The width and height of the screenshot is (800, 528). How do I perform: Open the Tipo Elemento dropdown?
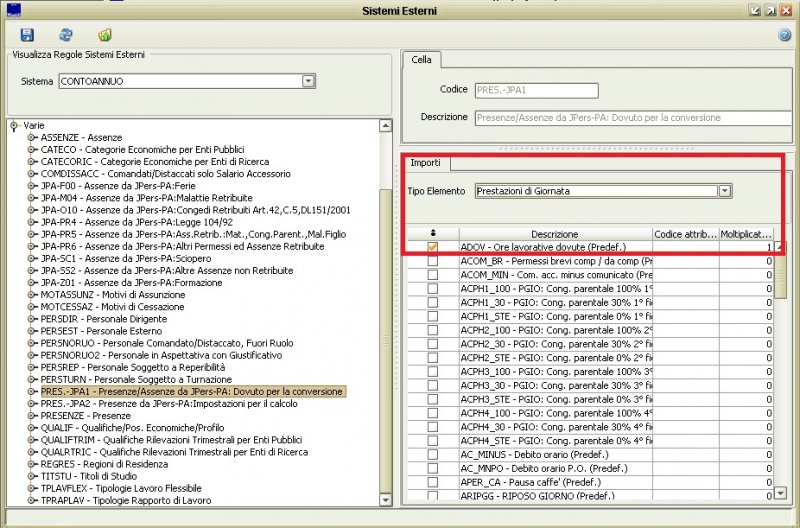click(725, 190)
